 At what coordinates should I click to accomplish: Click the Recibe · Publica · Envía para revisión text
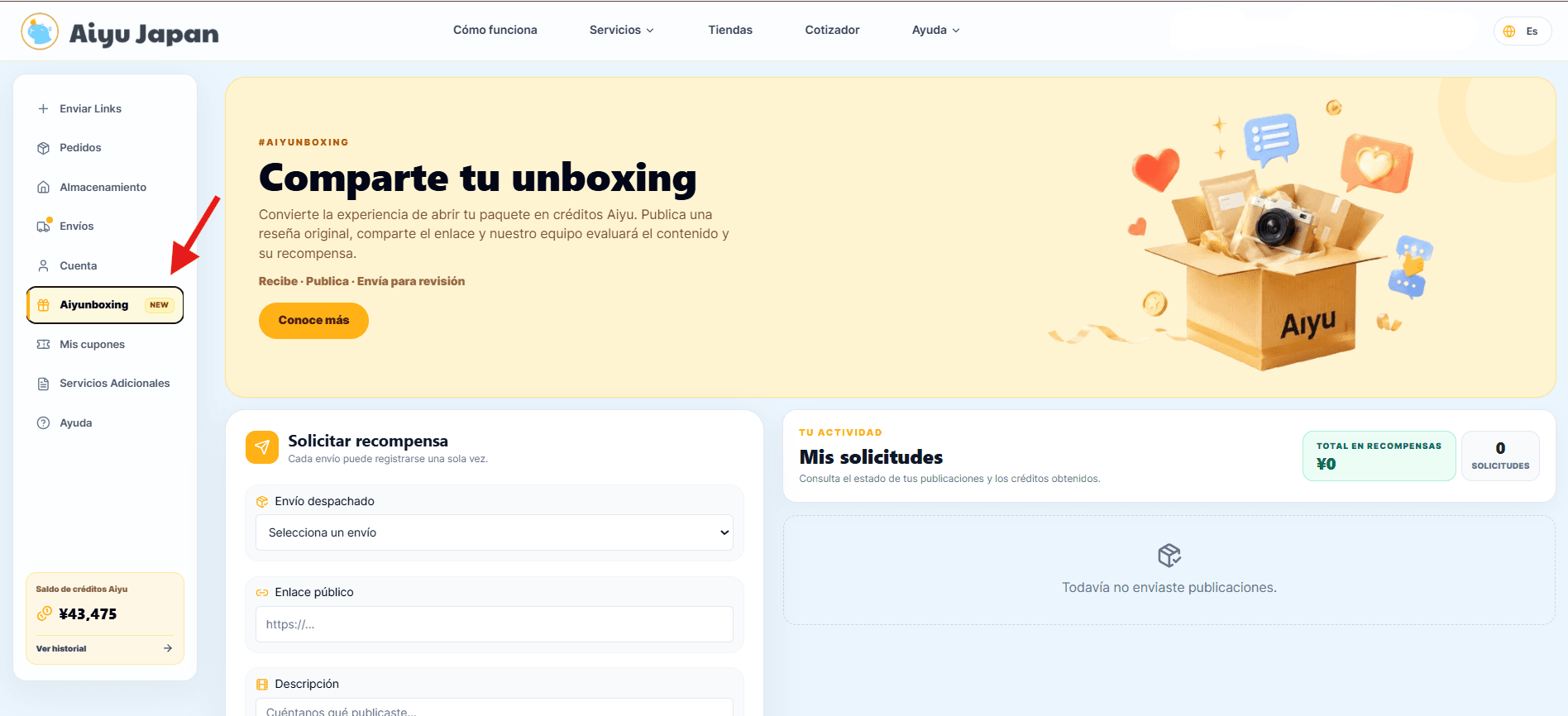[x=361, y=281]
